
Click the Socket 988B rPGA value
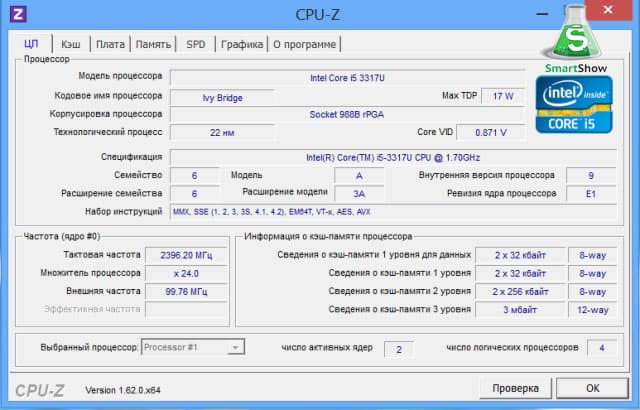(x=347, y=115)
